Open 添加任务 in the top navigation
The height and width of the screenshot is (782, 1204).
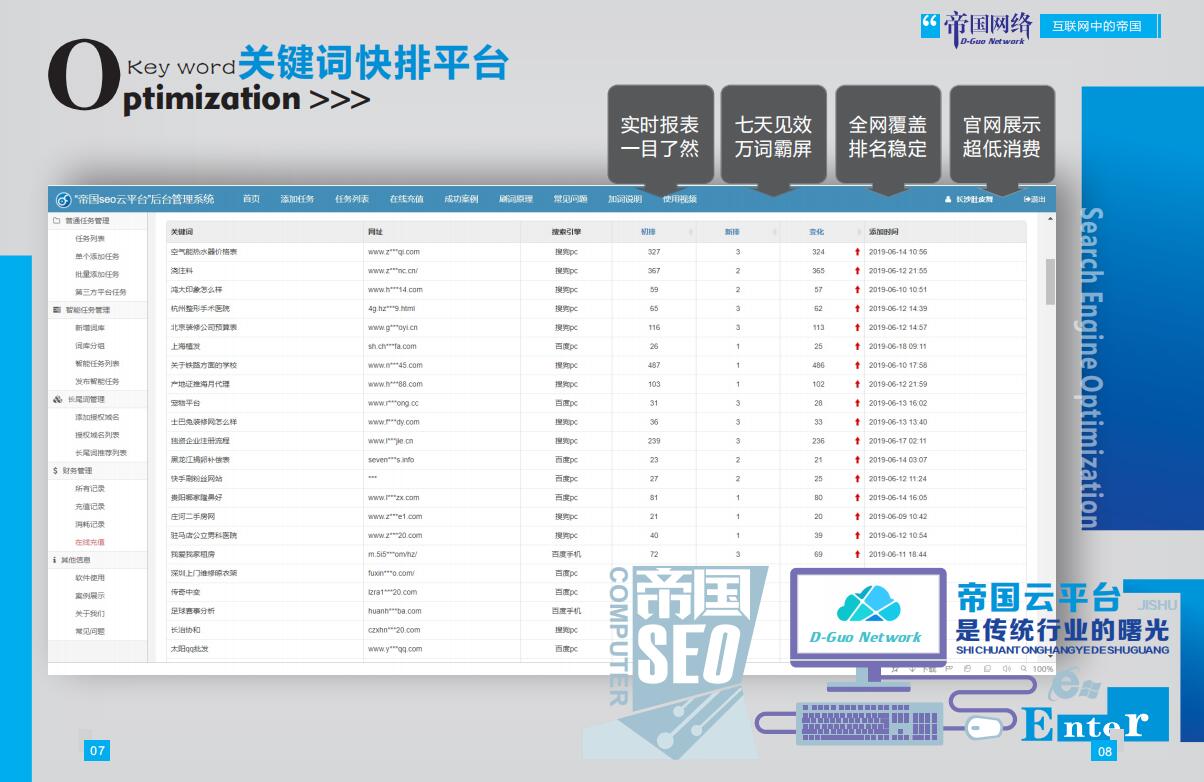[297, 199]
